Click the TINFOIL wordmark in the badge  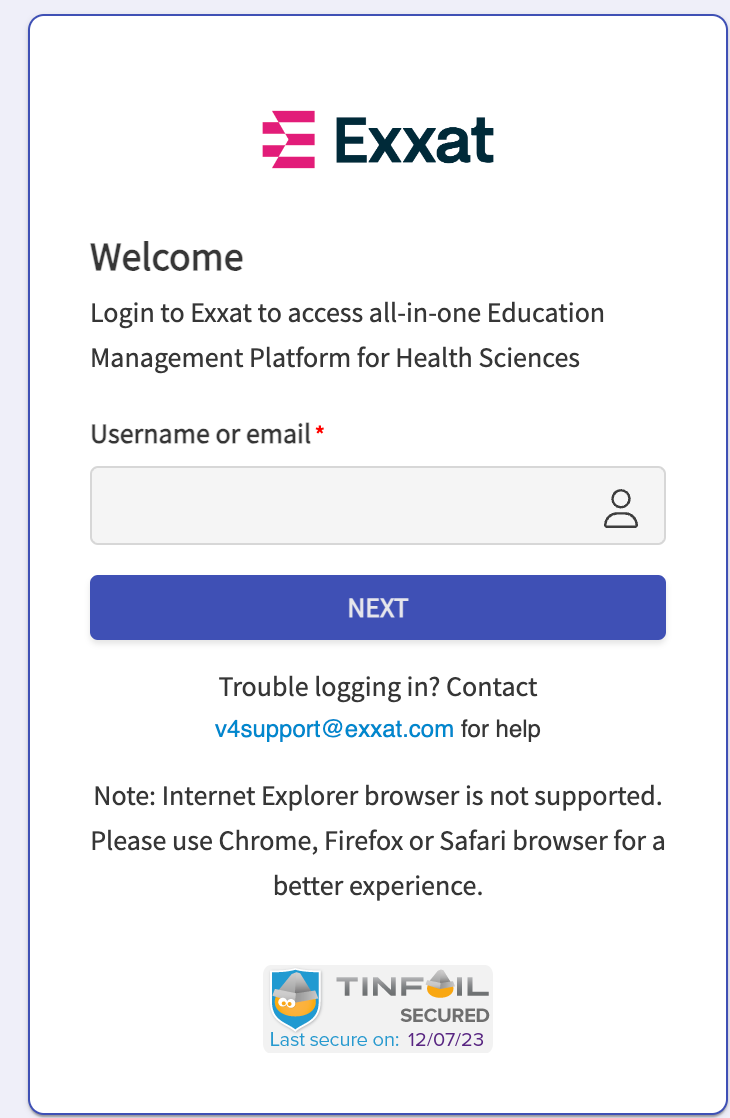[412, 987]
